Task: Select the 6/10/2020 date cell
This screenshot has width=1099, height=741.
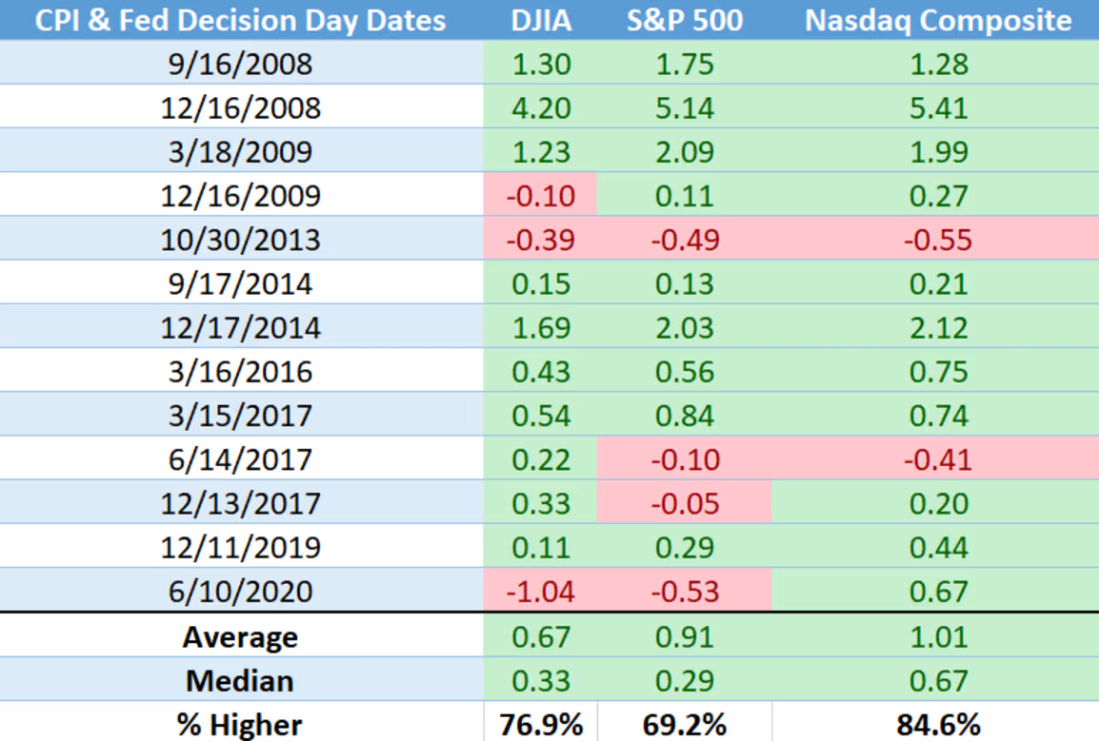Action: (x=240, y=591)
